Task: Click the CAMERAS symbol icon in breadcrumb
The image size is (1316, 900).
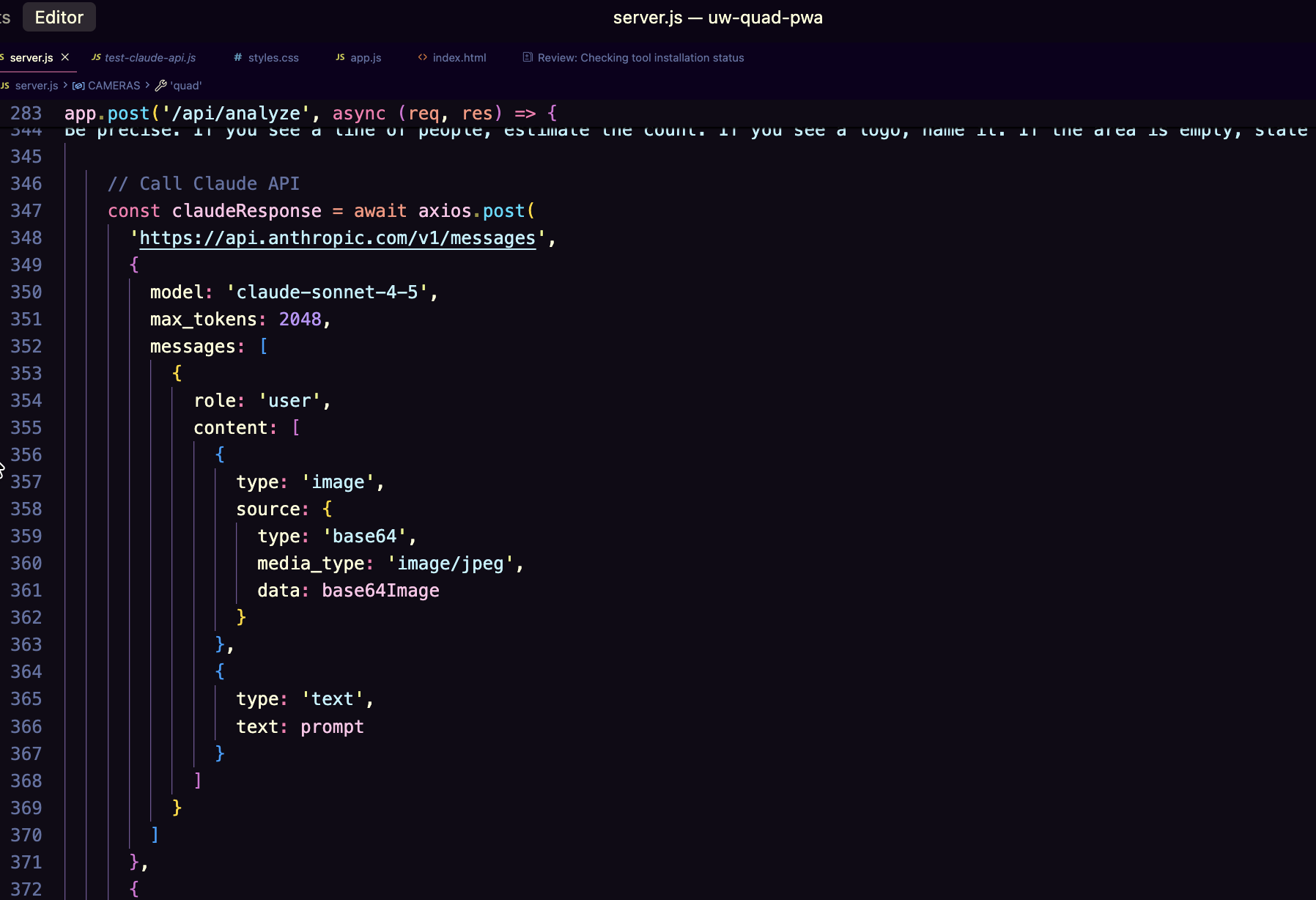Action: pyautogui.click(x=78, y=86)
